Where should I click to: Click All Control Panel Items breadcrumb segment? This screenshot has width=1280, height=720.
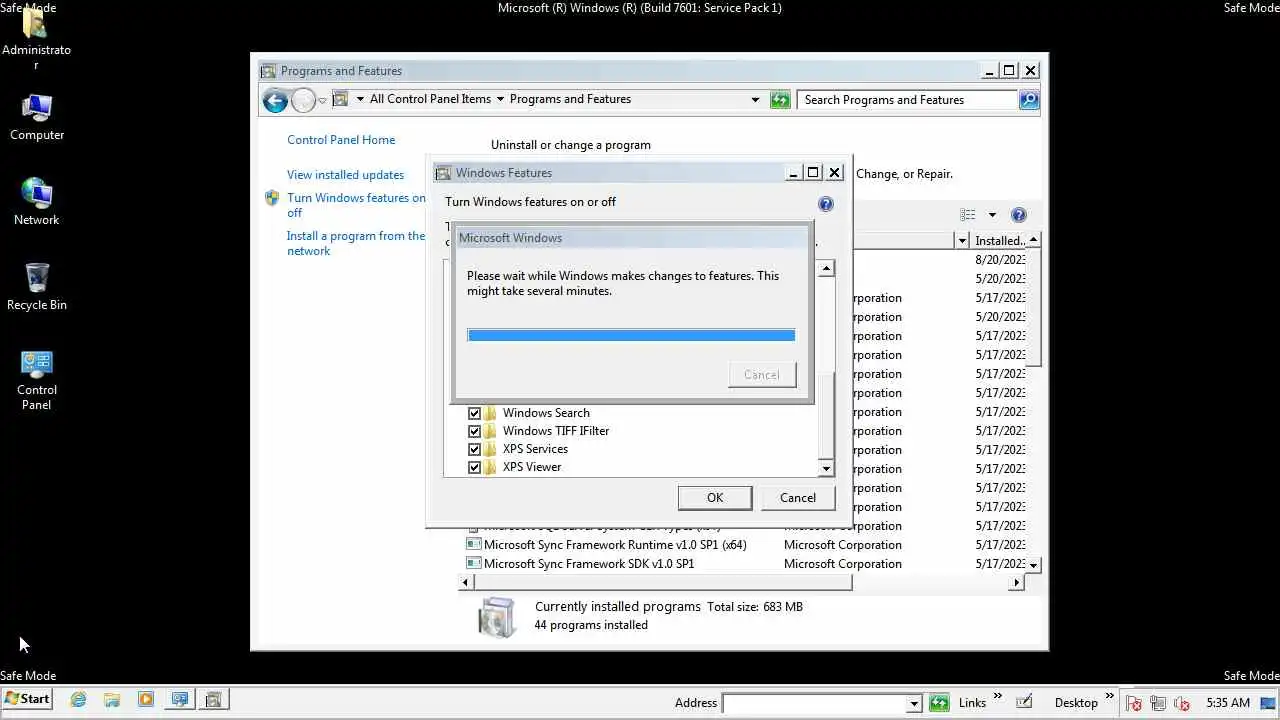(x=430, y=99)
